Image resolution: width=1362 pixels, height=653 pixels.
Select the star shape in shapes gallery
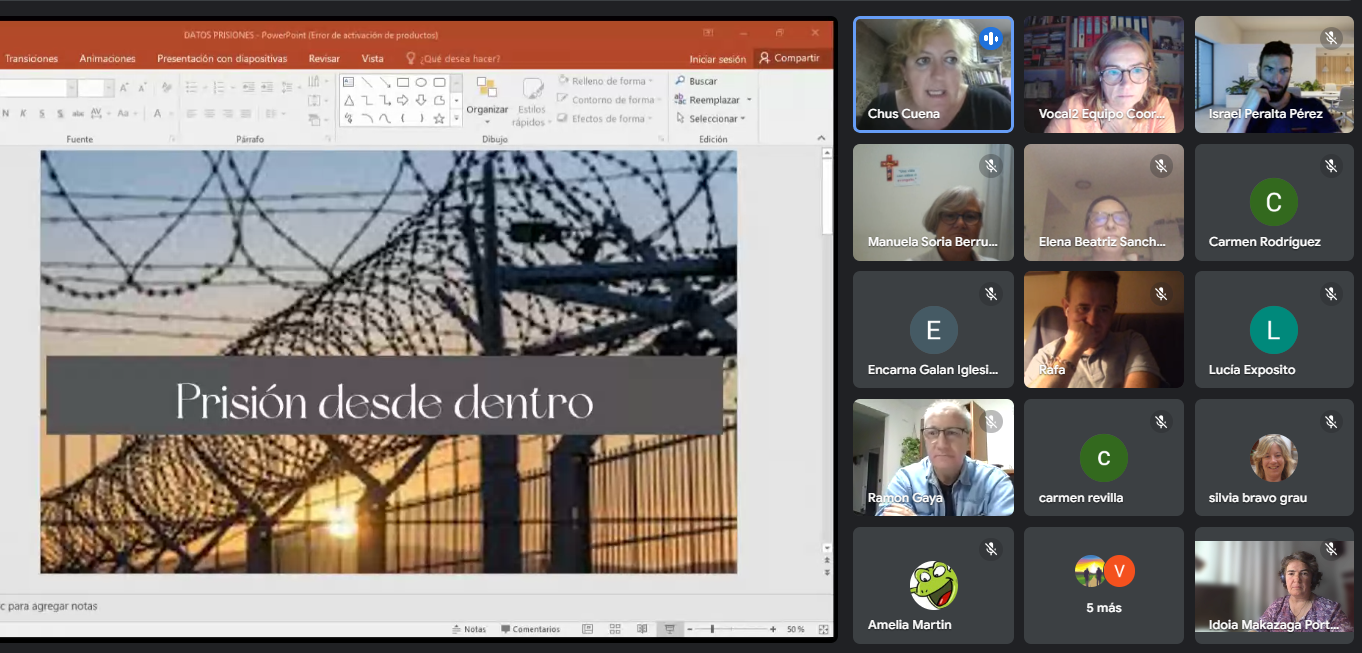[439, 118]
